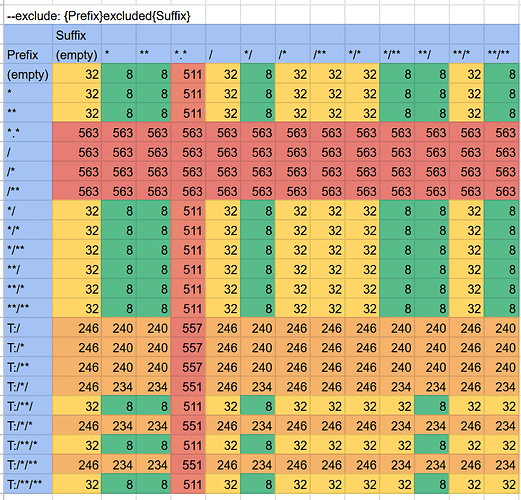
Task: Click the '/*' suffix column header
Action: 292,54
